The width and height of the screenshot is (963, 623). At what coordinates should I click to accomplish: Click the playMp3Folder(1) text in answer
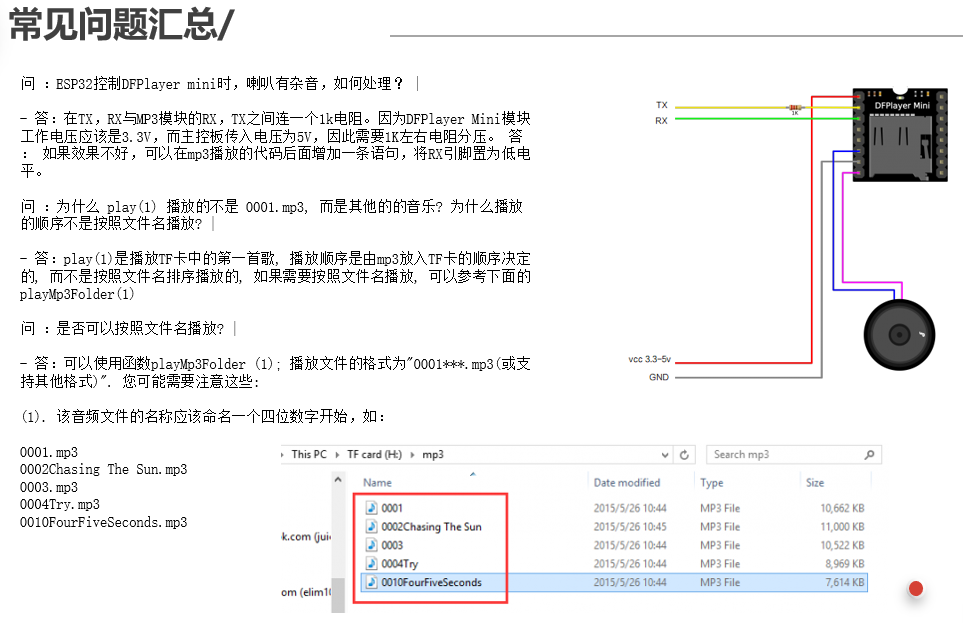77,294
